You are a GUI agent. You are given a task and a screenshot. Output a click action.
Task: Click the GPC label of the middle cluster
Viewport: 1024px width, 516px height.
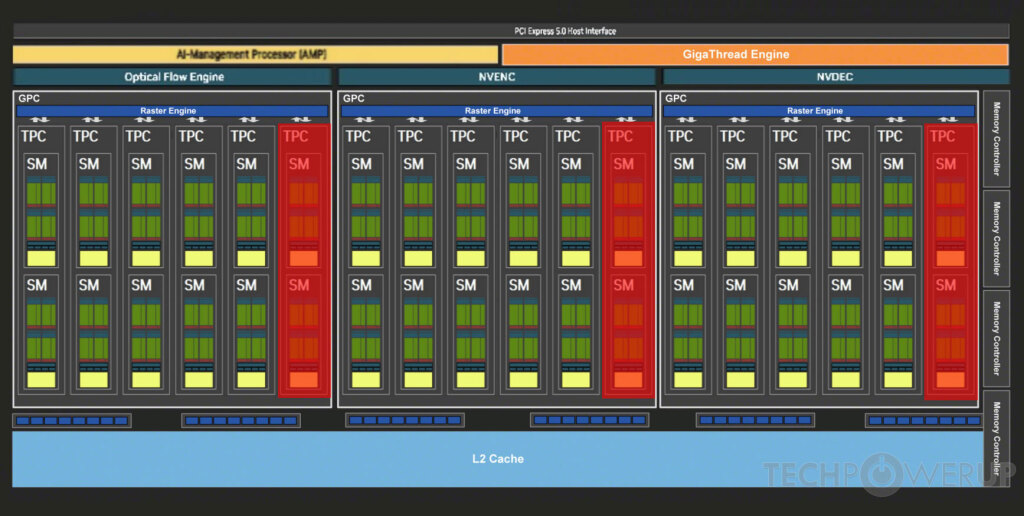(x=353, y=98)
